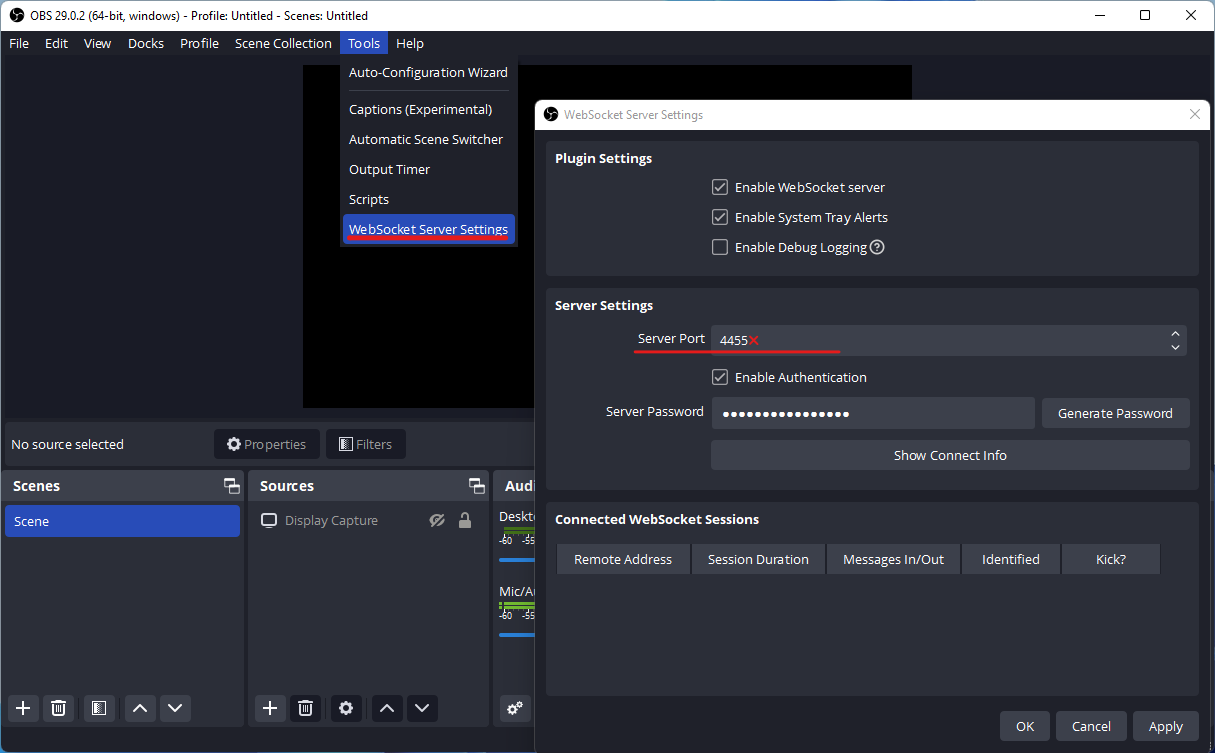
Task: Open the Scene Collection menu
Action: point(283,43)
